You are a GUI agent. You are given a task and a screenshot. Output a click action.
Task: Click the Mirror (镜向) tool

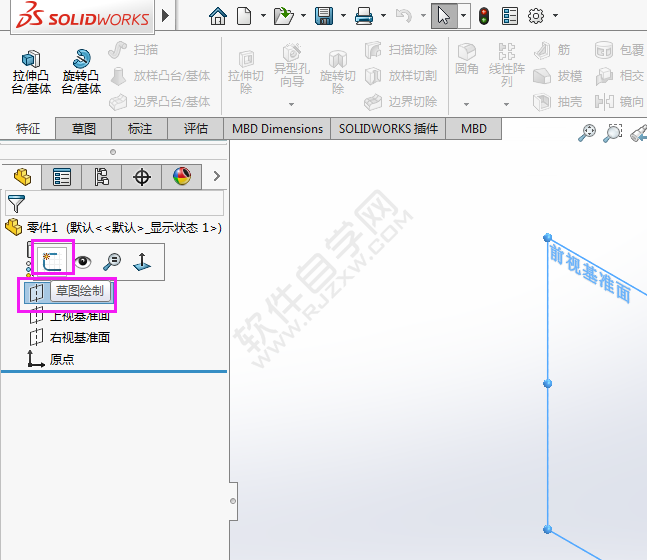coord(619,102)
